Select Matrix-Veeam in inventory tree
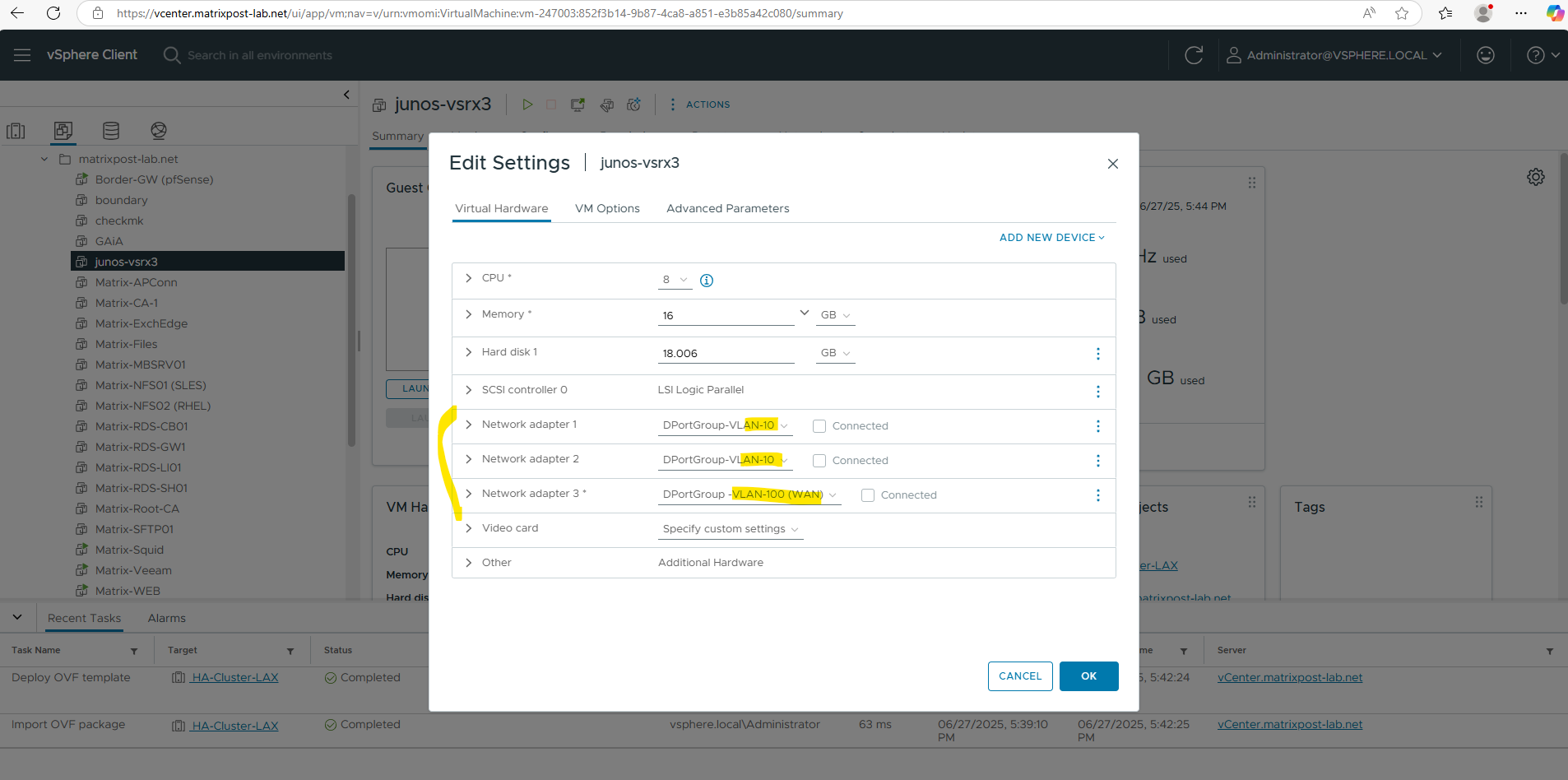The height and width of the screenshot is (780, 1568). [133, 571]
